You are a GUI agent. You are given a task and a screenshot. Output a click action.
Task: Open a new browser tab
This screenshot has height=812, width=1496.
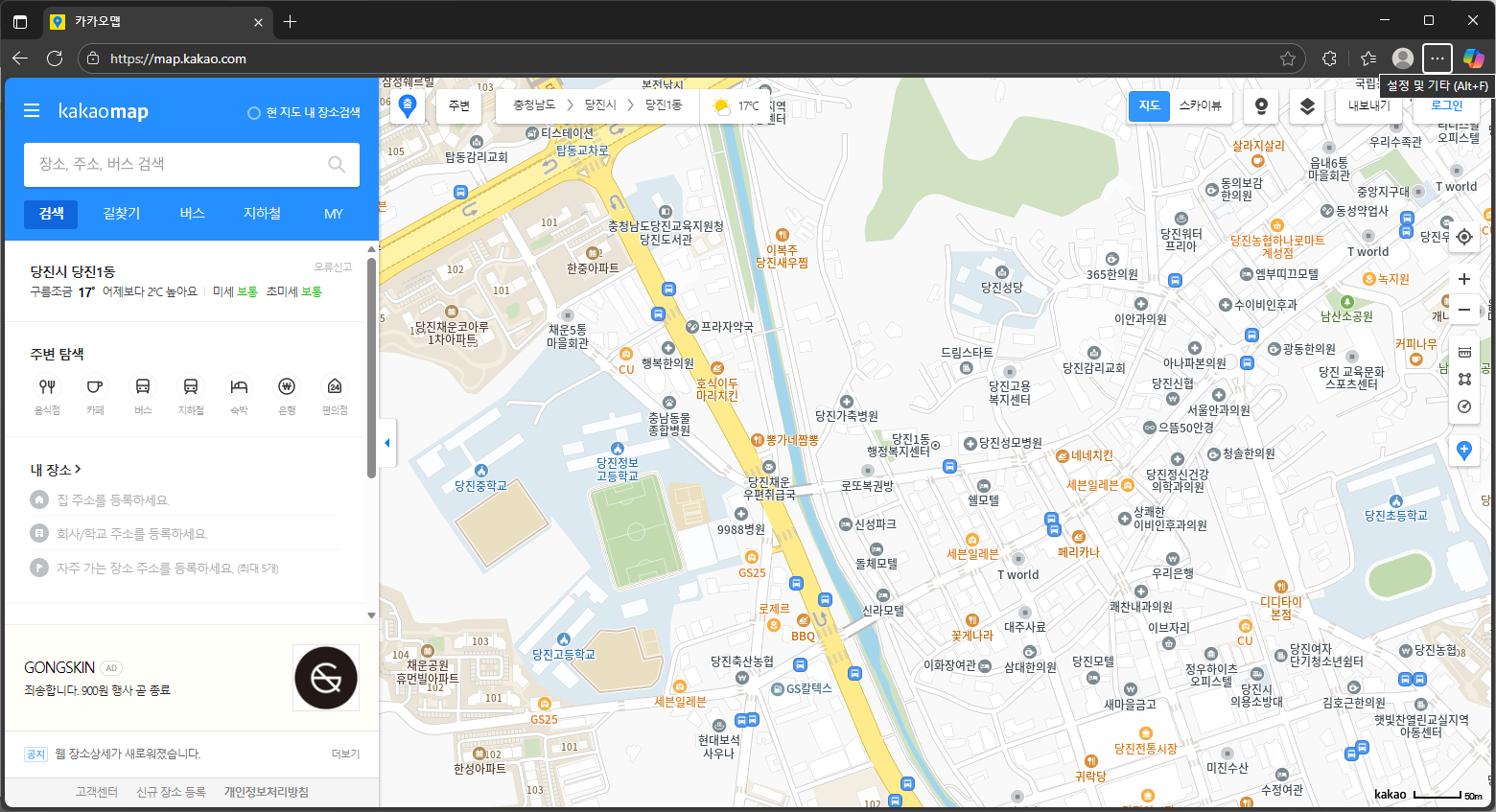(x=290, y=21)
